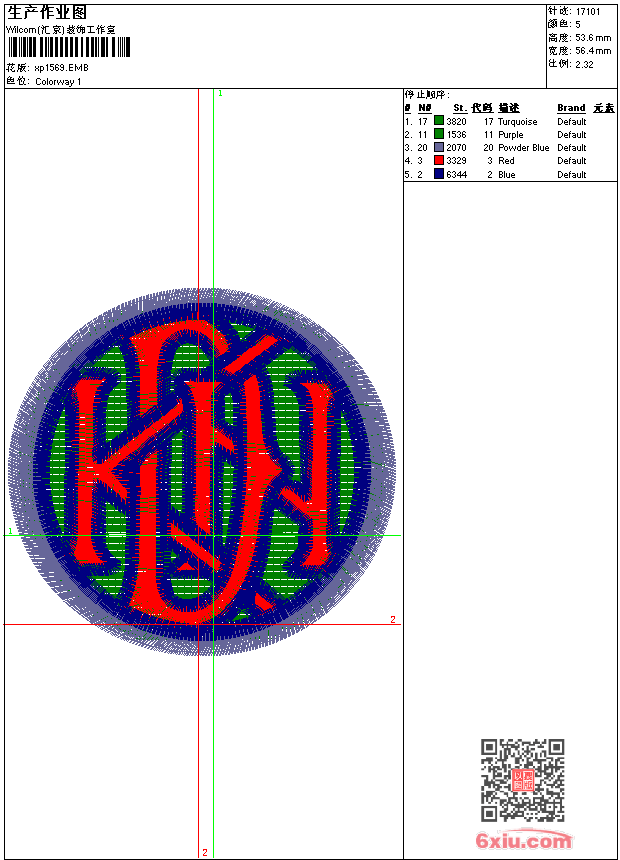620x860 pixels.
Task: Click Default brand in Turquoise row
Action: (572, 122)
